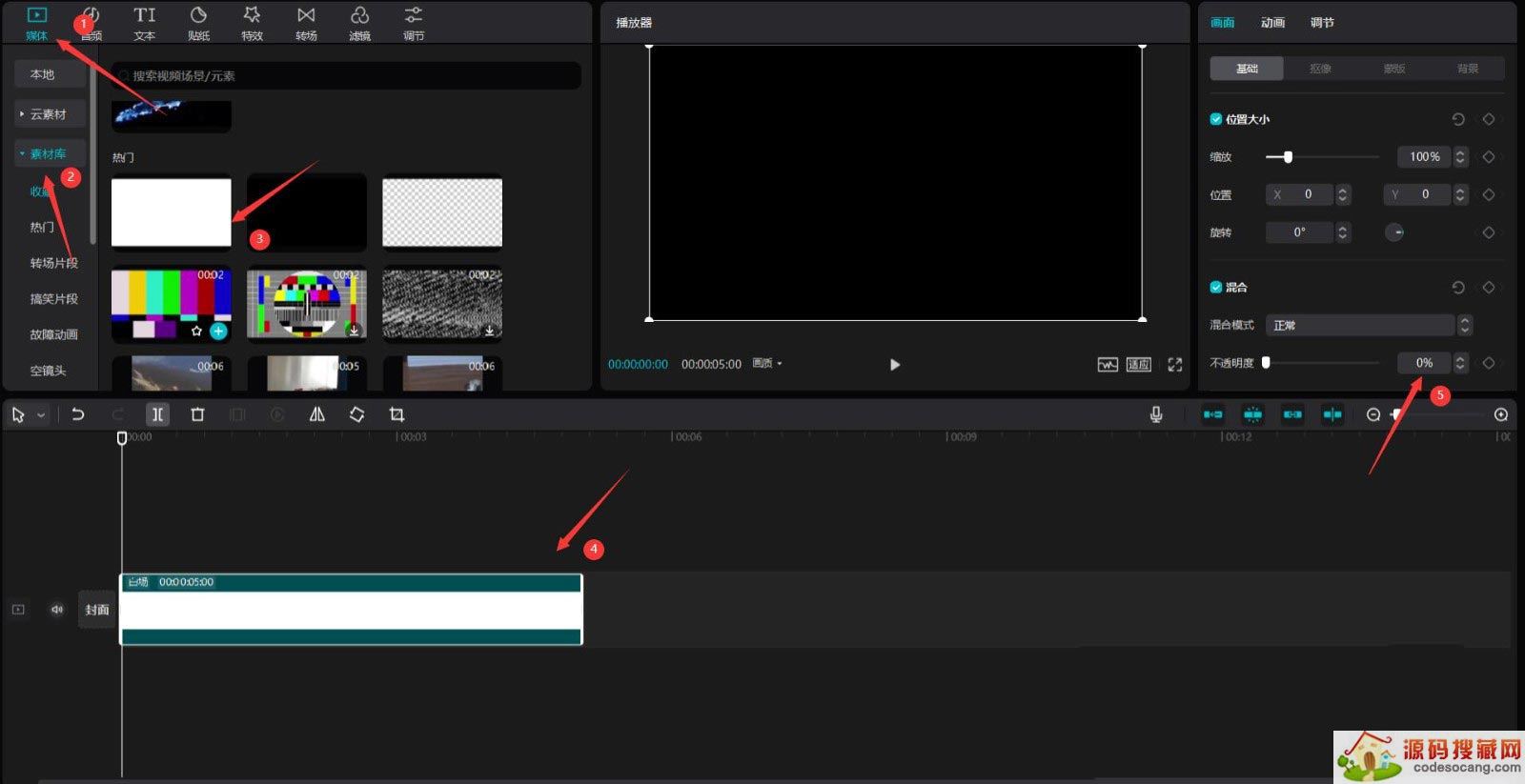
Task: Toggle the 混合 checkbox
Action: (1216, 287)
